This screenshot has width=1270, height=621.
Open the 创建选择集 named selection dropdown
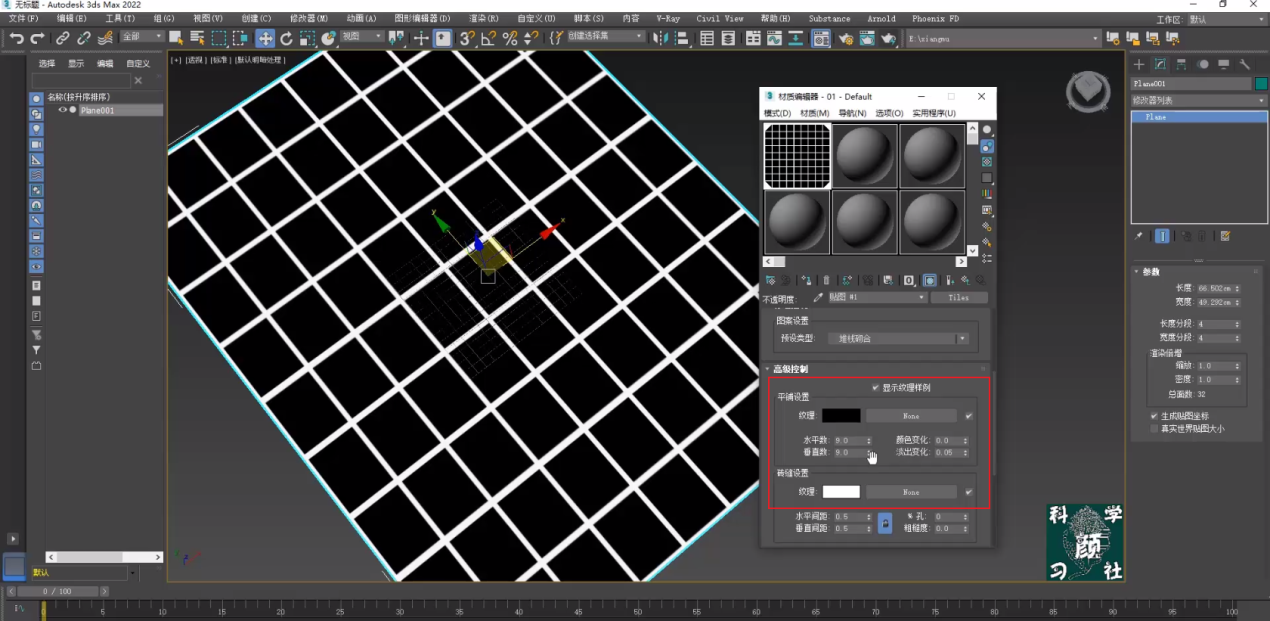pyautogui.click(x=606, y=37)
